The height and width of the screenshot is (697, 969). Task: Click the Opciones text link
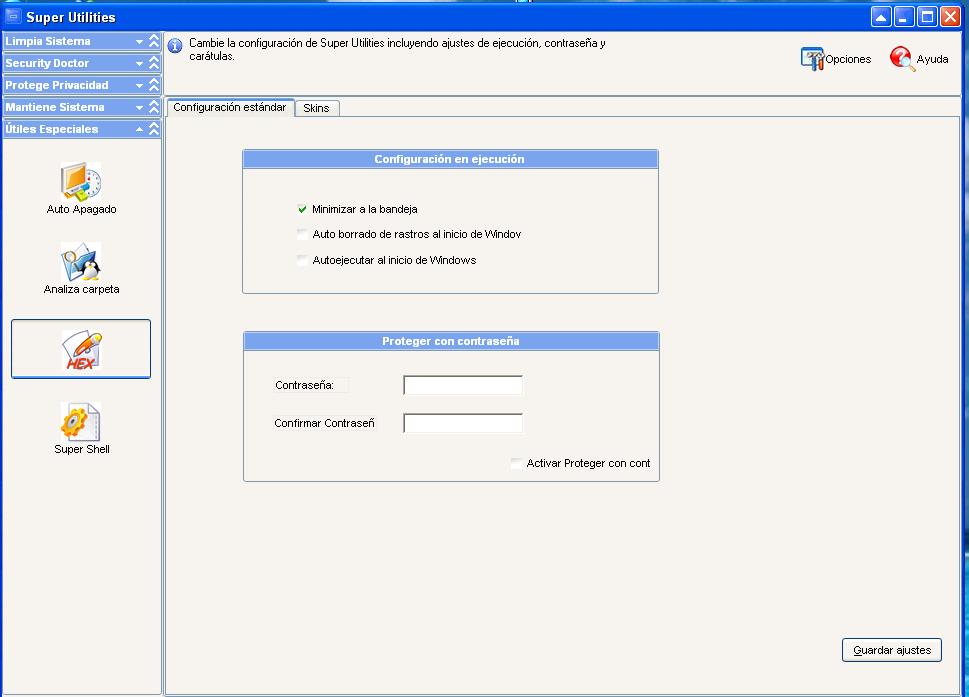point(848,59)
